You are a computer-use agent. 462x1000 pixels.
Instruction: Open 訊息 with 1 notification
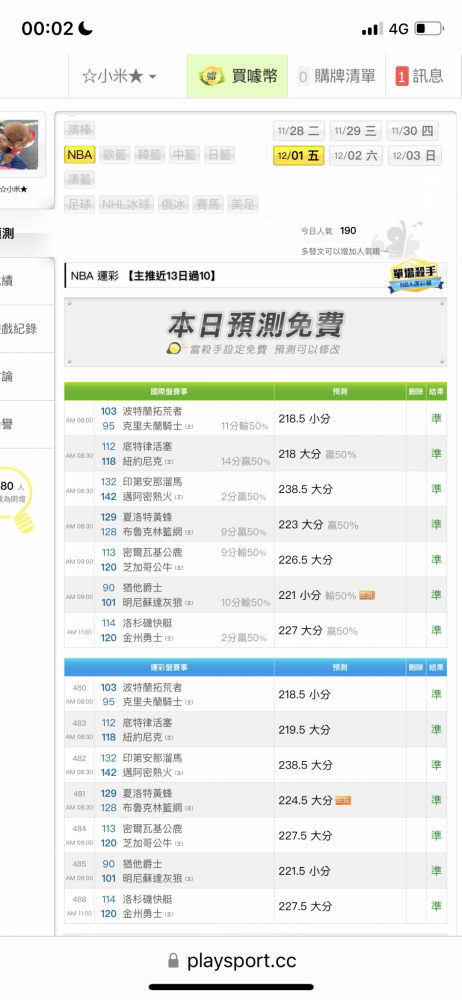click(x=419, y=77)
